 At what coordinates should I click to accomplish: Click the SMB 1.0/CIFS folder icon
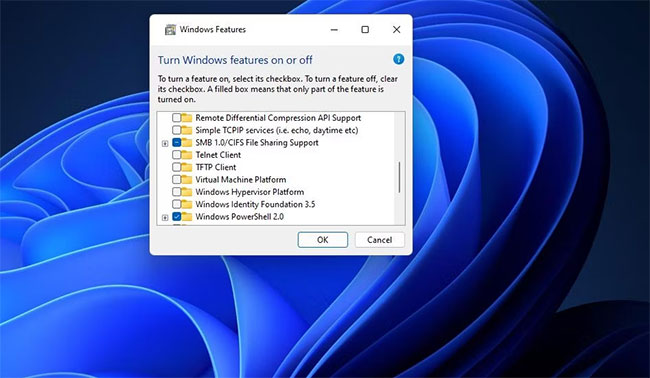tap(187, 143)
